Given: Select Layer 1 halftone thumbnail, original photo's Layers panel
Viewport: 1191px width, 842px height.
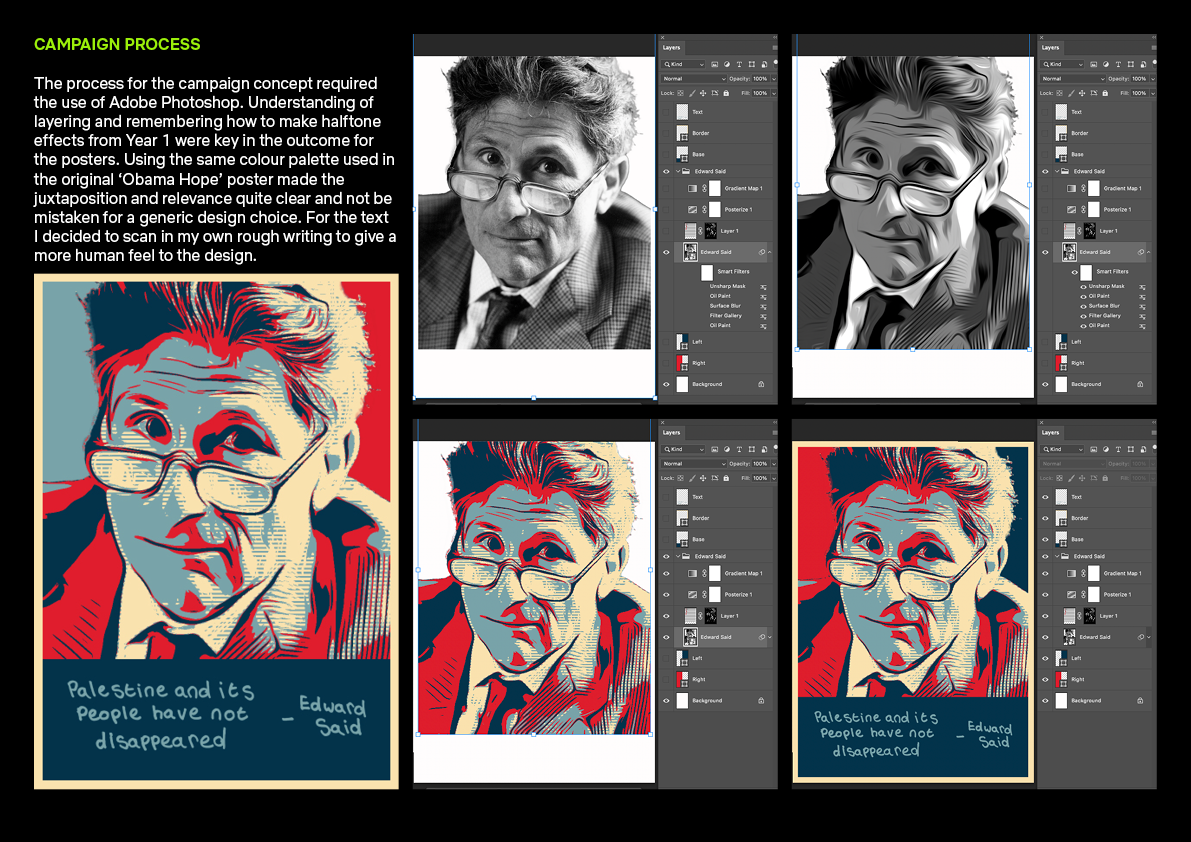Looking at the screenshot, I should [x=690, y=231].
